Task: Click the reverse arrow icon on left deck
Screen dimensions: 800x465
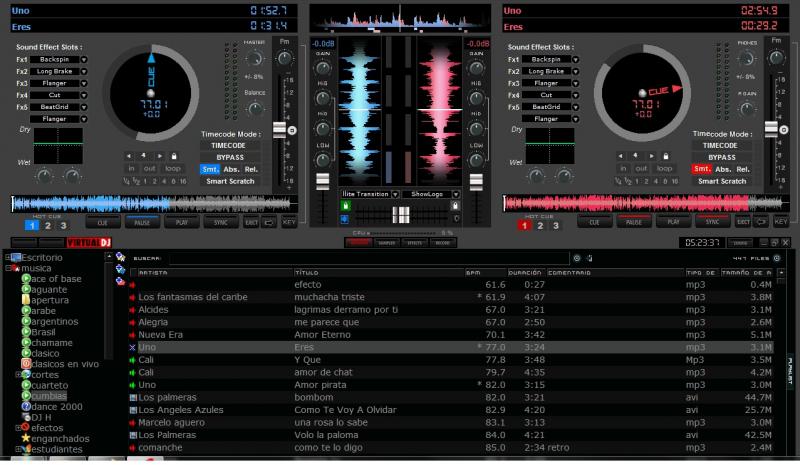Action: click(269, 223)
